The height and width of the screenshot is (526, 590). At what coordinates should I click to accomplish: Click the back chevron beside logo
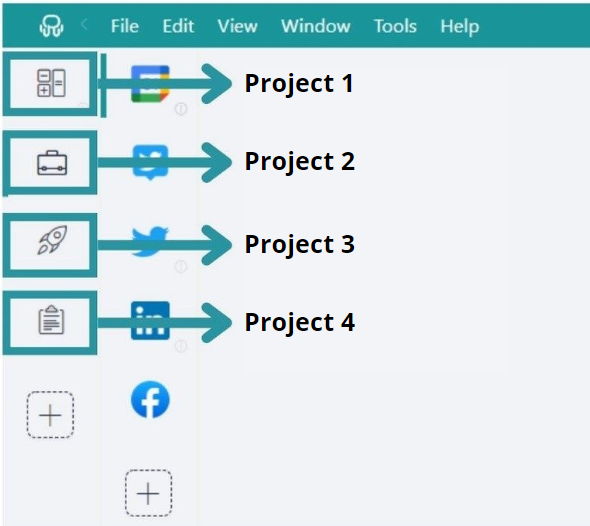tap(84, 26)
